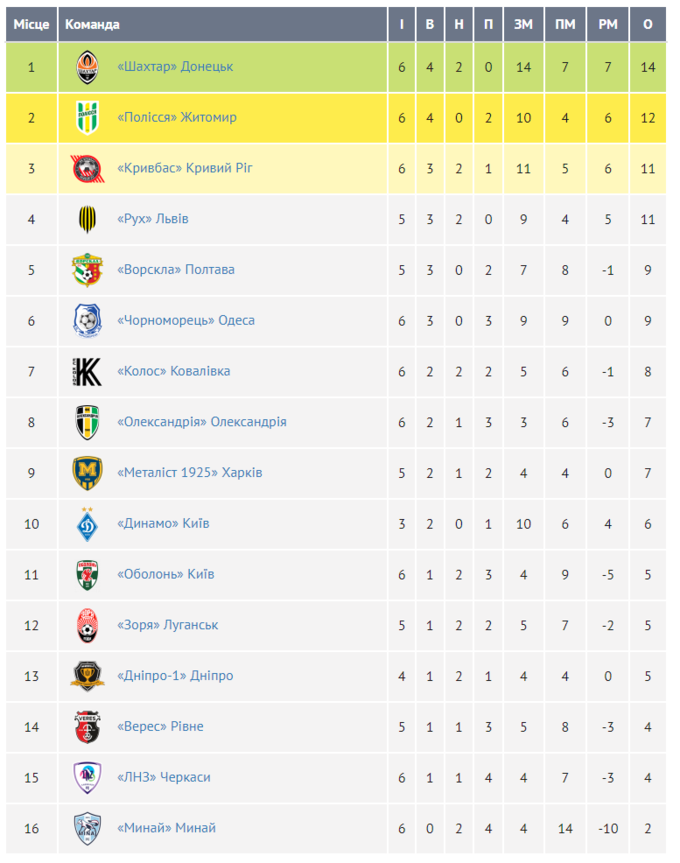Click the «Місце» column header
The image size is (680, 863).
pyautogui.click(x=31, y=24)
